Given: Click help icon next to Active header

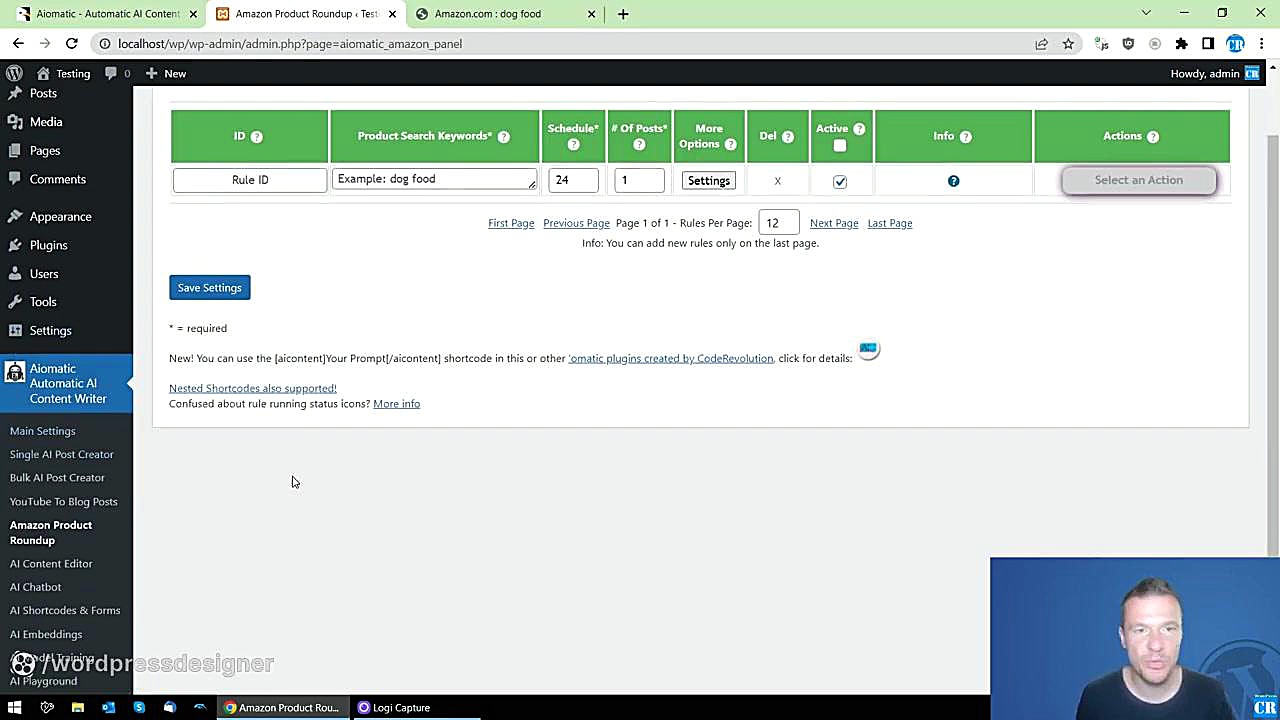Looking at the screenshot, I should tap(859, 129).
